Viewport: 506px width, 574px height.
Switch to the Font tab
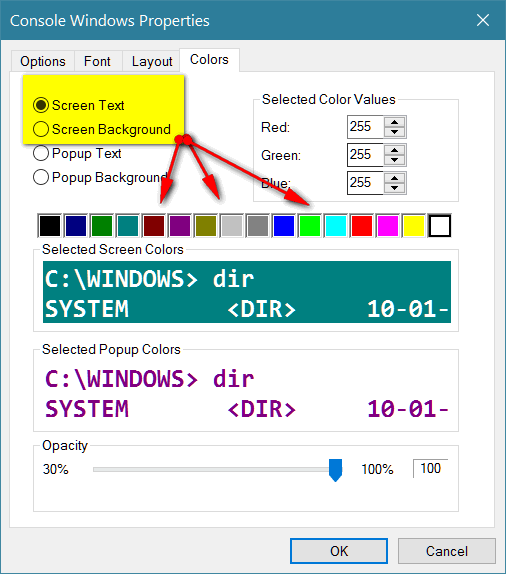pos(97,61)
